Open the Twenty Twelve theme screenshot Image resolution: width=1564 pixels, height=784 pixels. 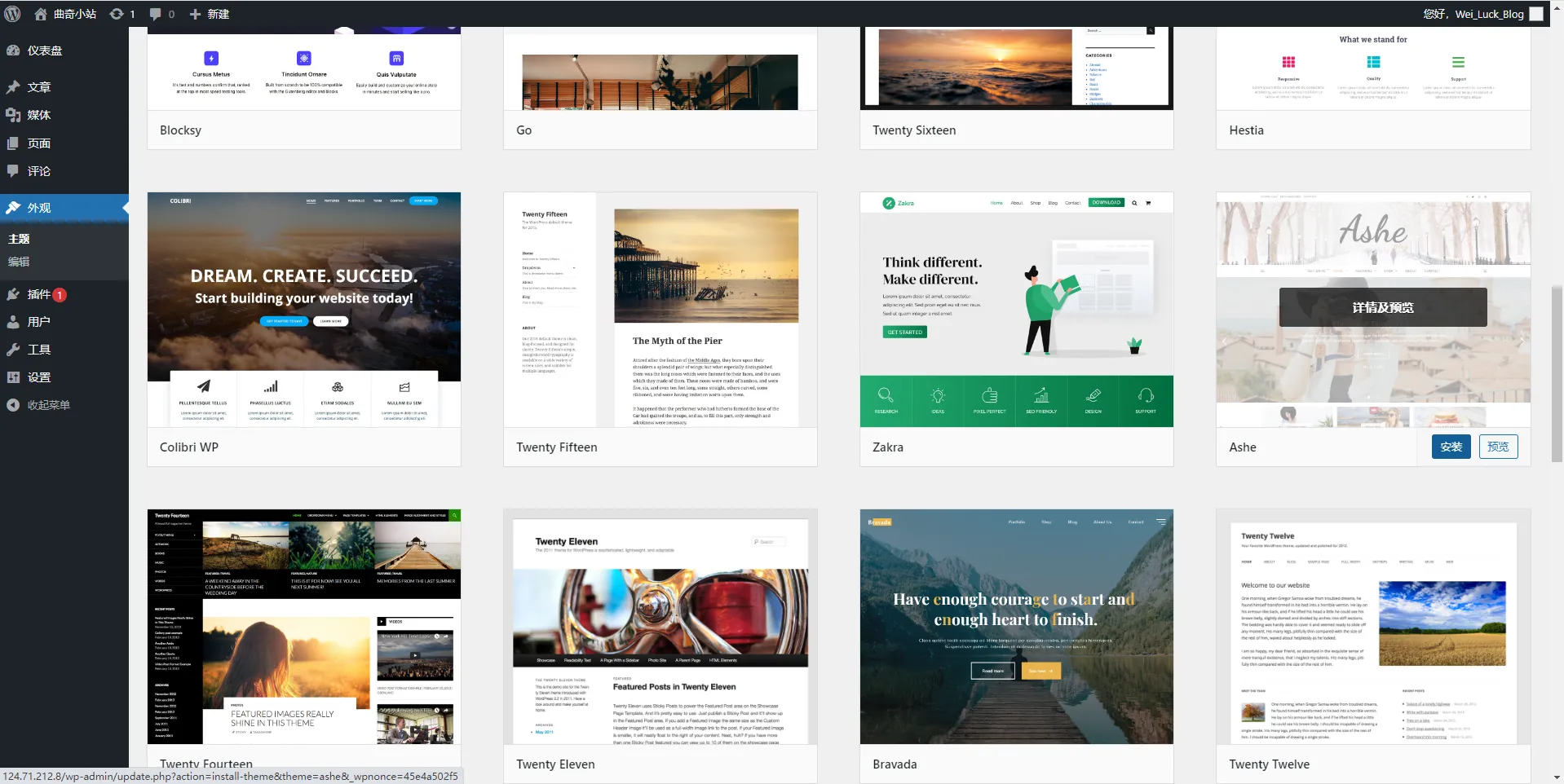(1373, 627)
